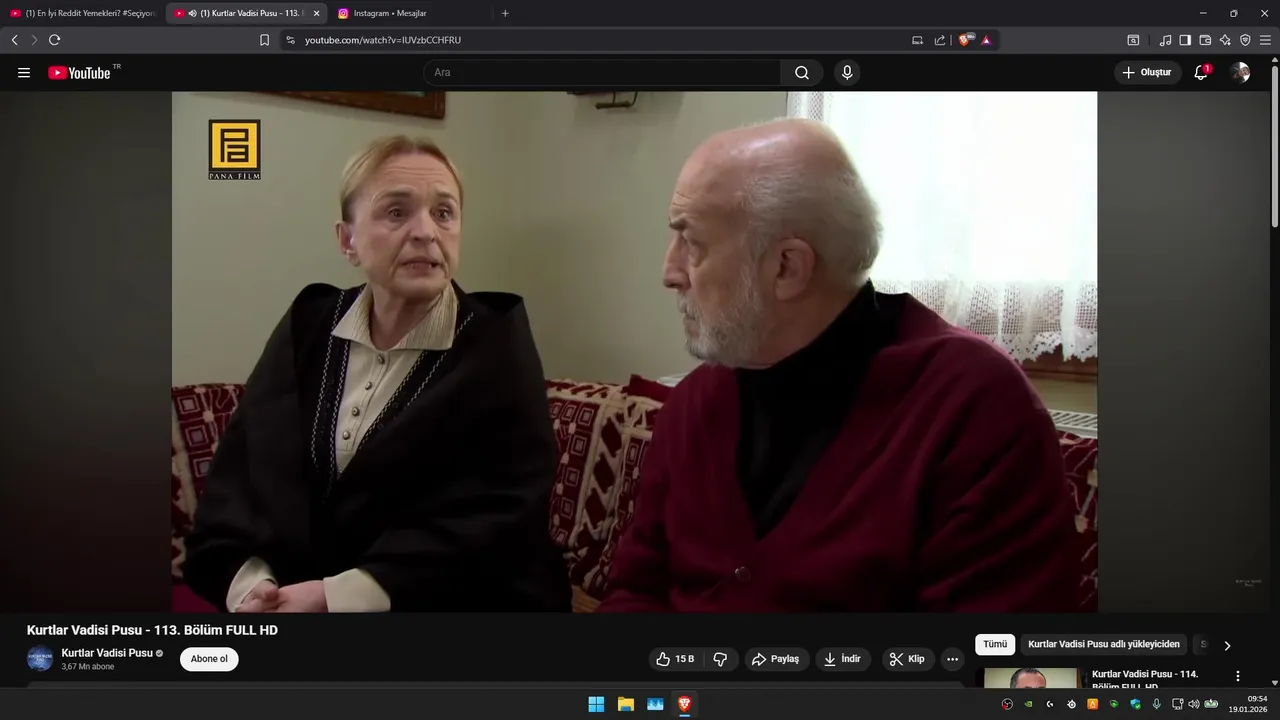Viewport: 1280px width, 720px height.
Task: Click the video player to pause
Action: tap(634, 352)
